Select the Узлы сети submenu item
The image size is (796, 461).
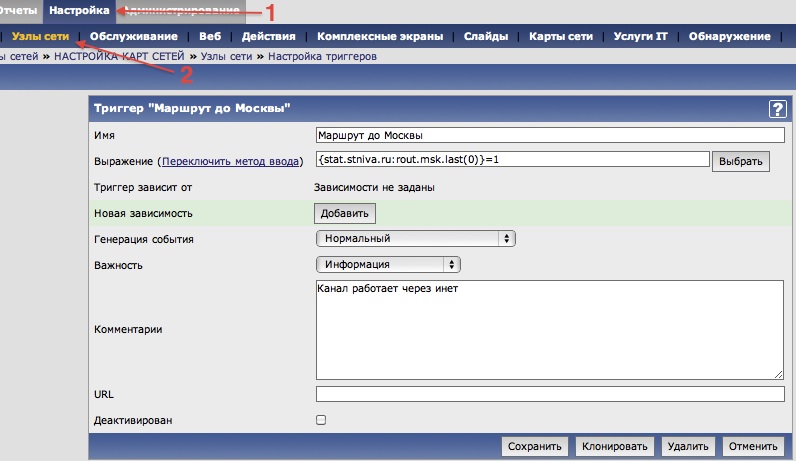(41, 37)
